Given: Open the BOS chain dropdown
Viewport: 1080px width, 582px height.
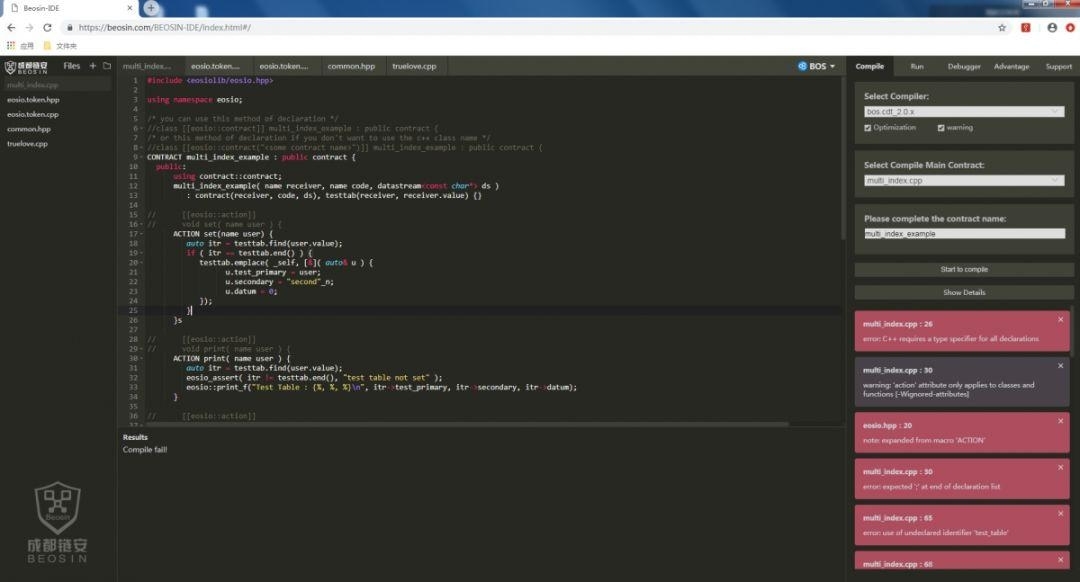Looking at the screenshot, I should (x=817, y=66).
